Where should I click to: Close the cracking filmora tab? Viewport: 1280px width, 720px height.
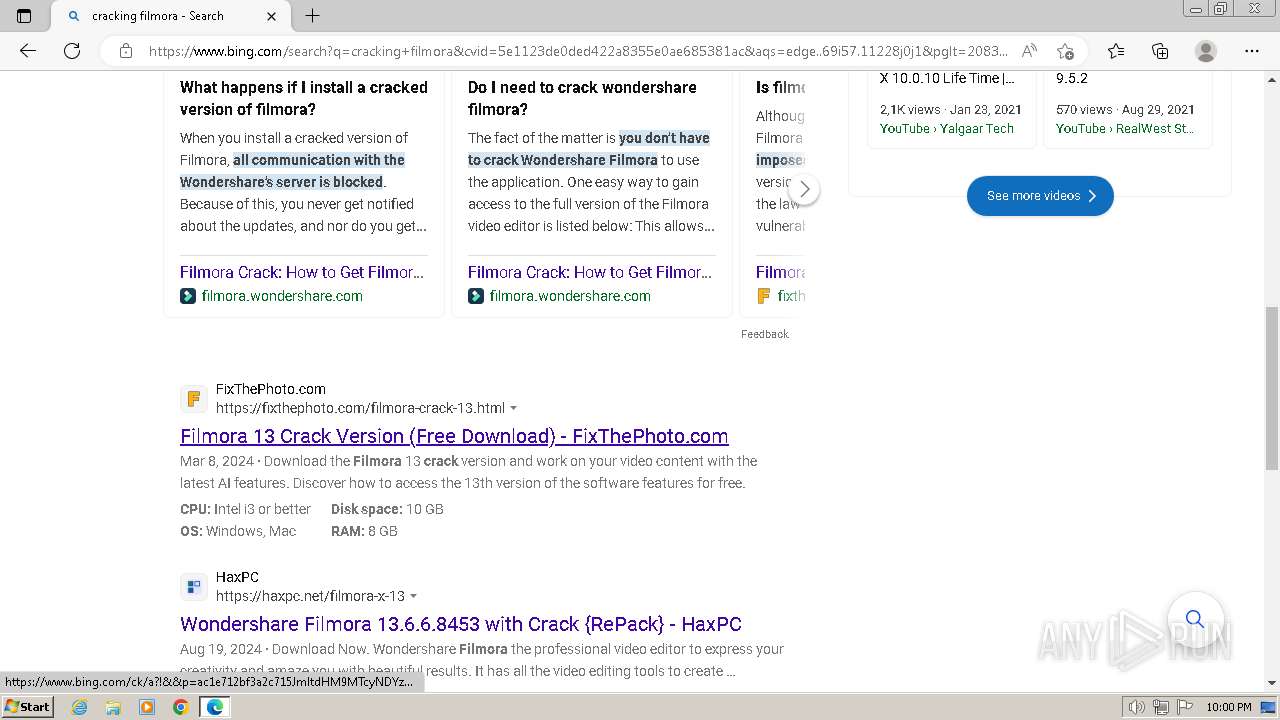[x=272, y=16]
